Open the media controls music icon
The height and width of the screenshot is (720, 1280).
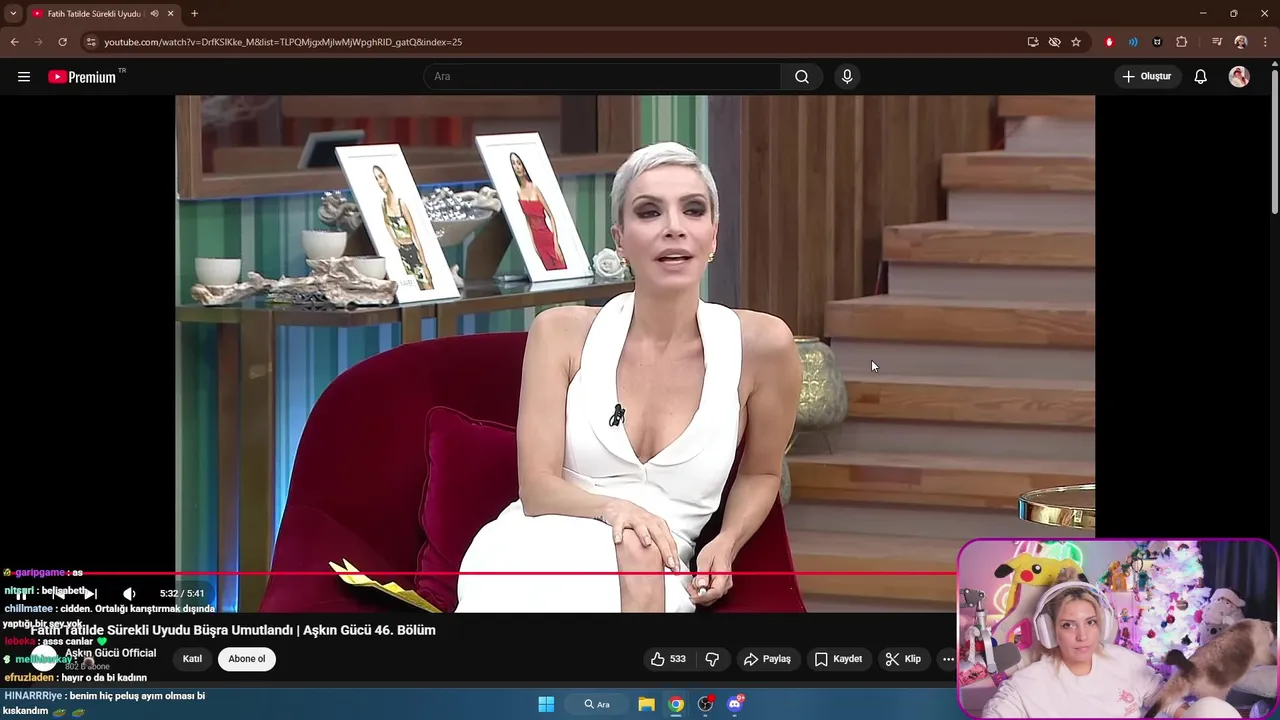pyautogui.click(x=1217, y=42)
